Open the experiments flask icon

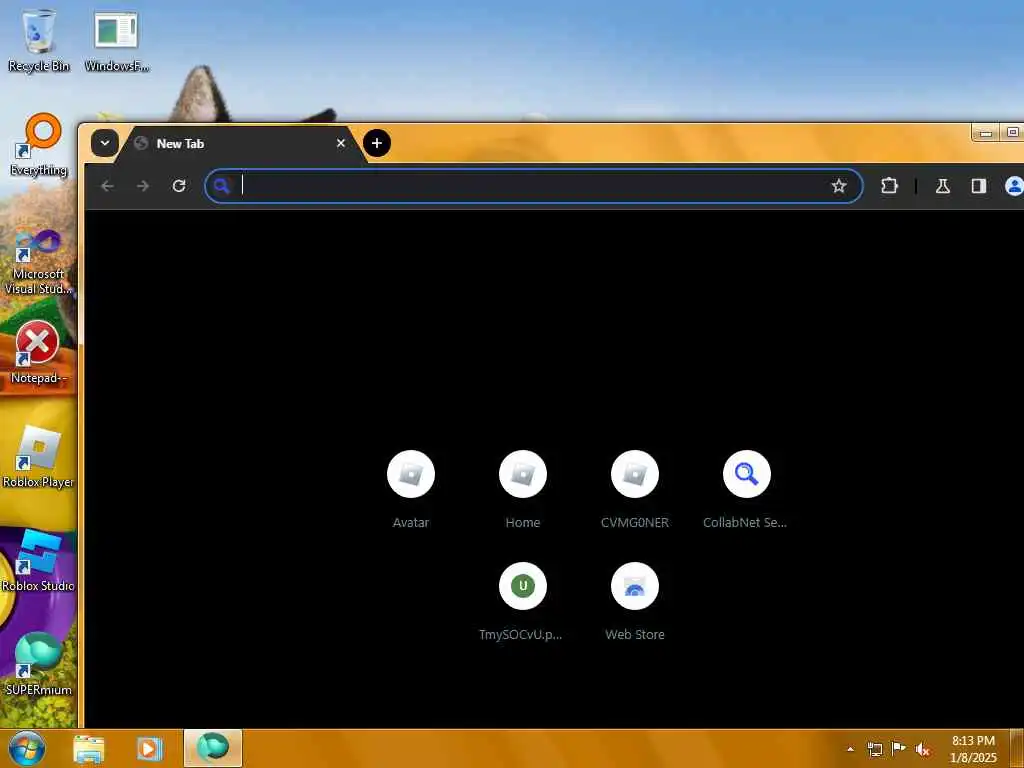(942, 186)
